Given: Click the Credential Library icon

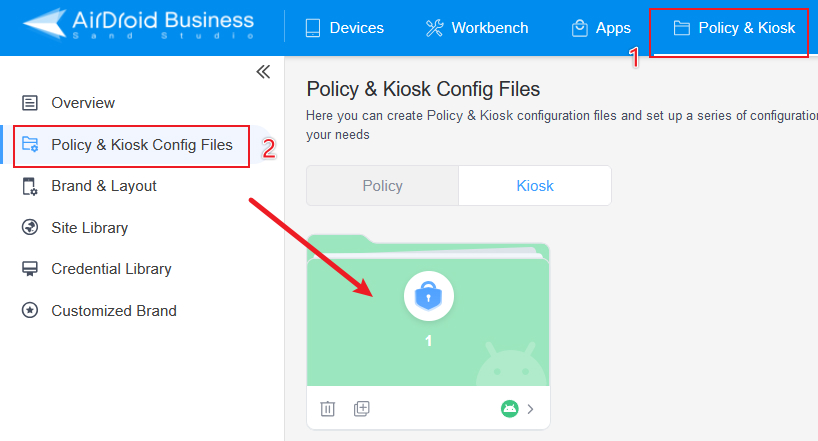Looking at the screenshot, I should click(30, 269).
